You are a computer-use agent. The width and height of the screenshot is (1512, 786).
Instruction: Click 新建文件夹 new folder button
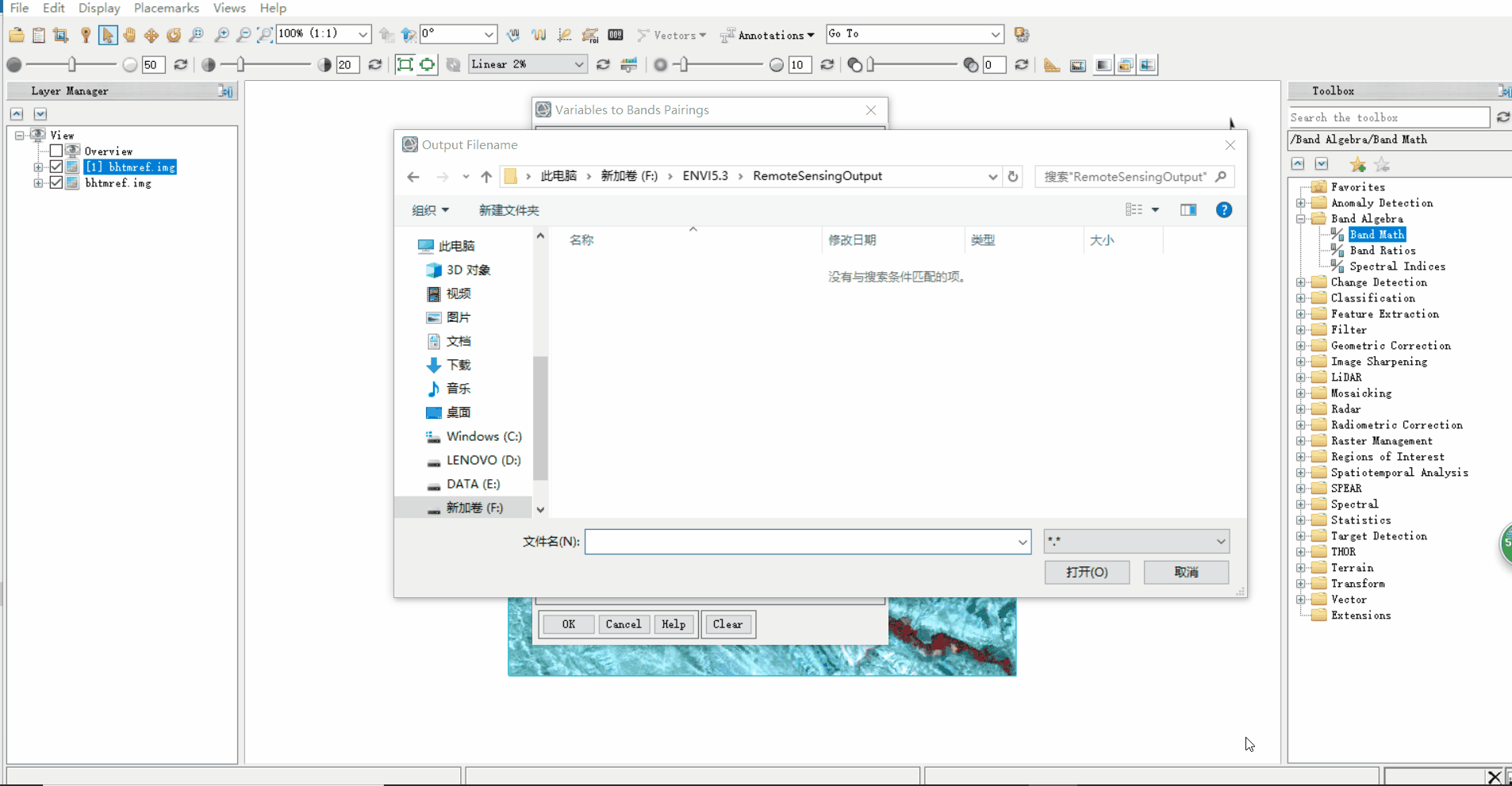[x=508, y=210]
